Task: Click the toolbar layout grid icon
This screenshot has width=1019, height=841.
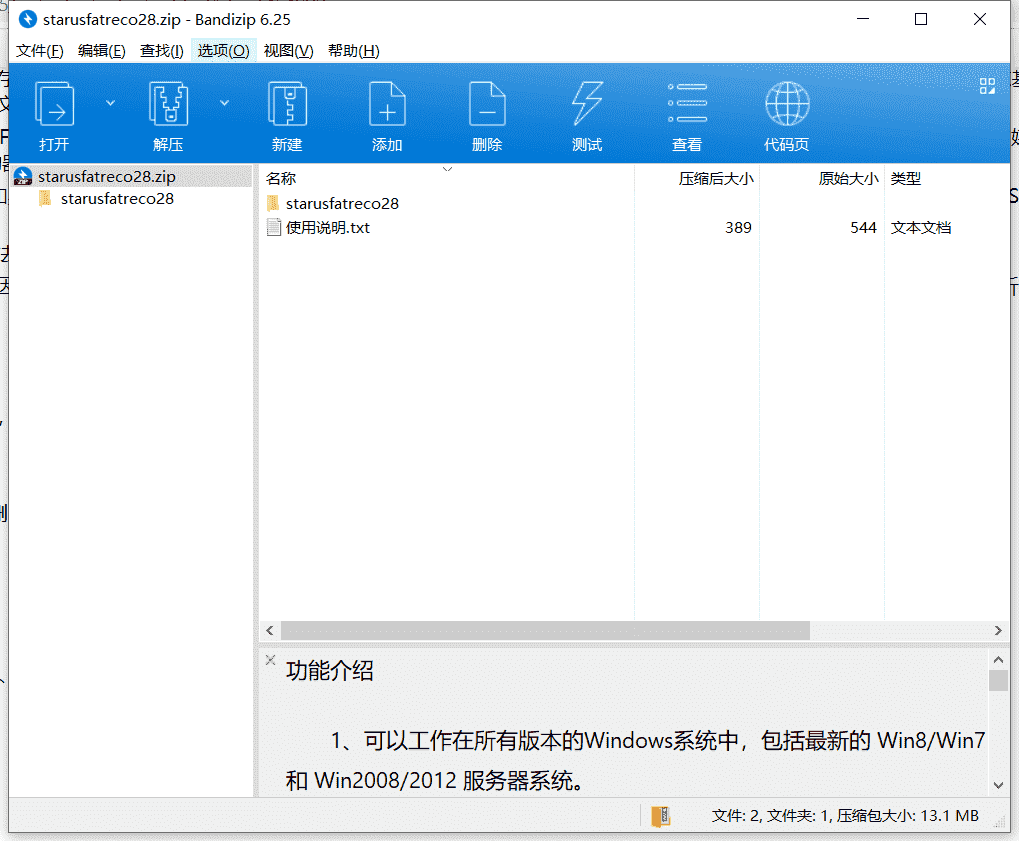Action: (987, 86)
